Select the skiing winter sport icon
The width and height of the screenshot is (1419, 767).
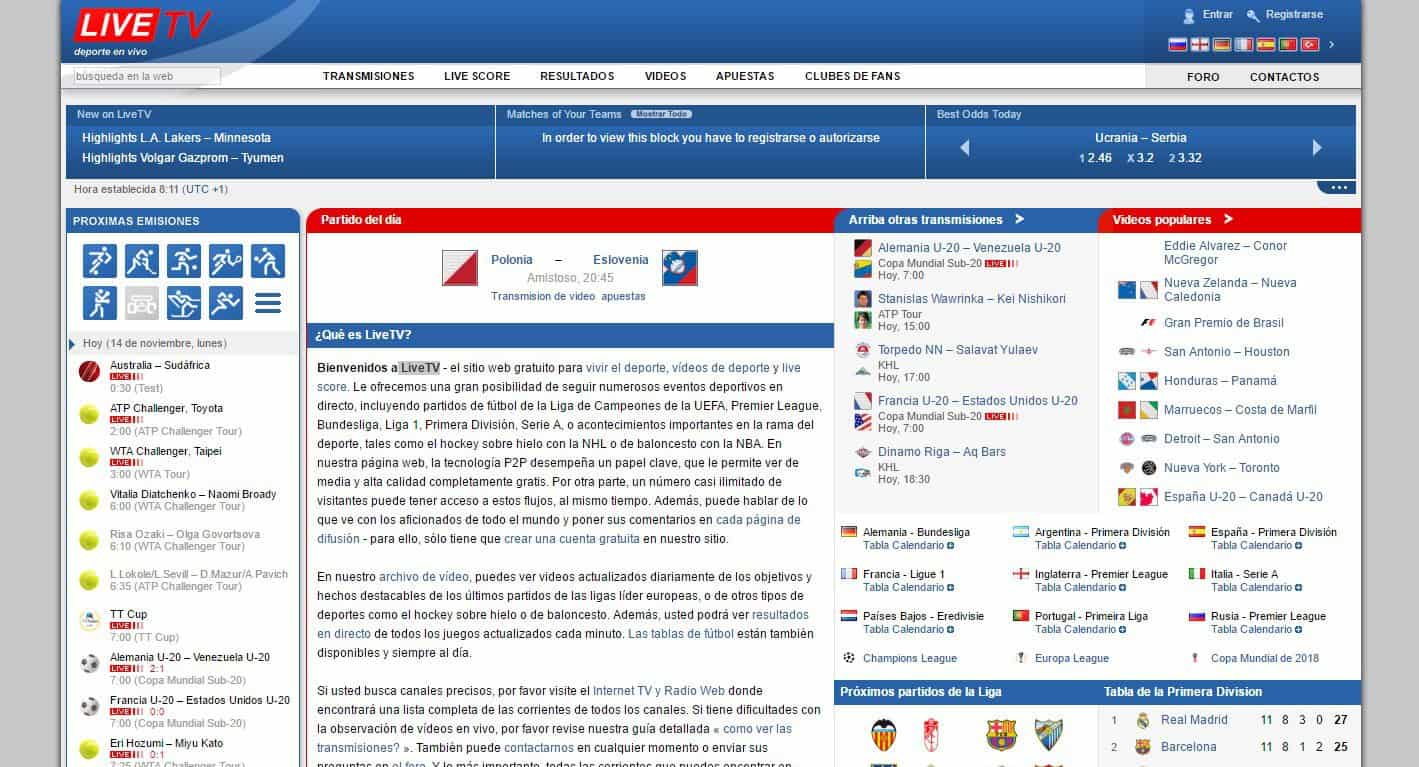184,303
